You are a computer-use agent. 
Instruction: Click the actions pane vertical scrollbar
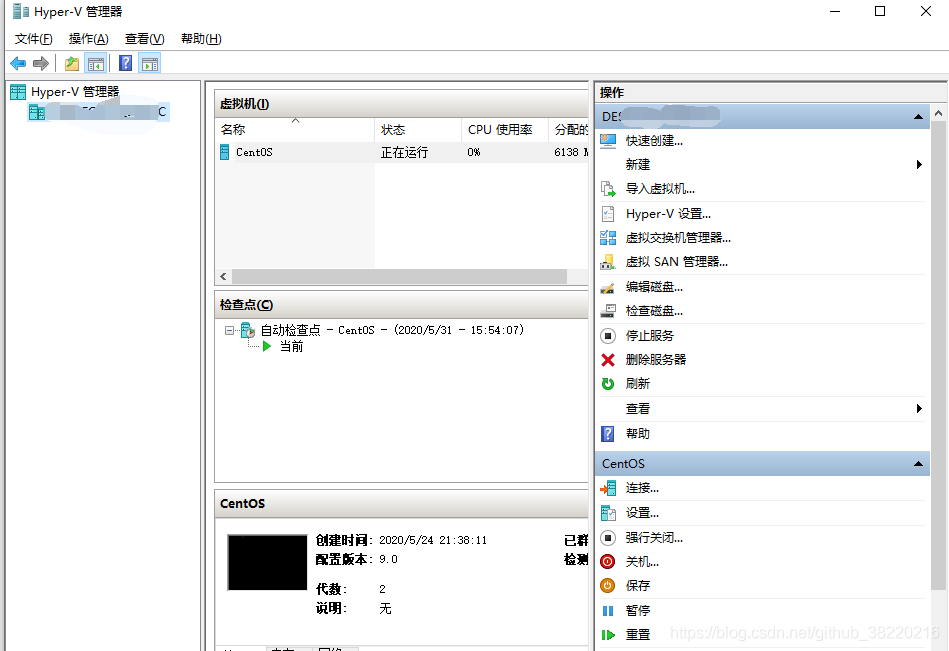pyautogui.click(x=938, y=356)
